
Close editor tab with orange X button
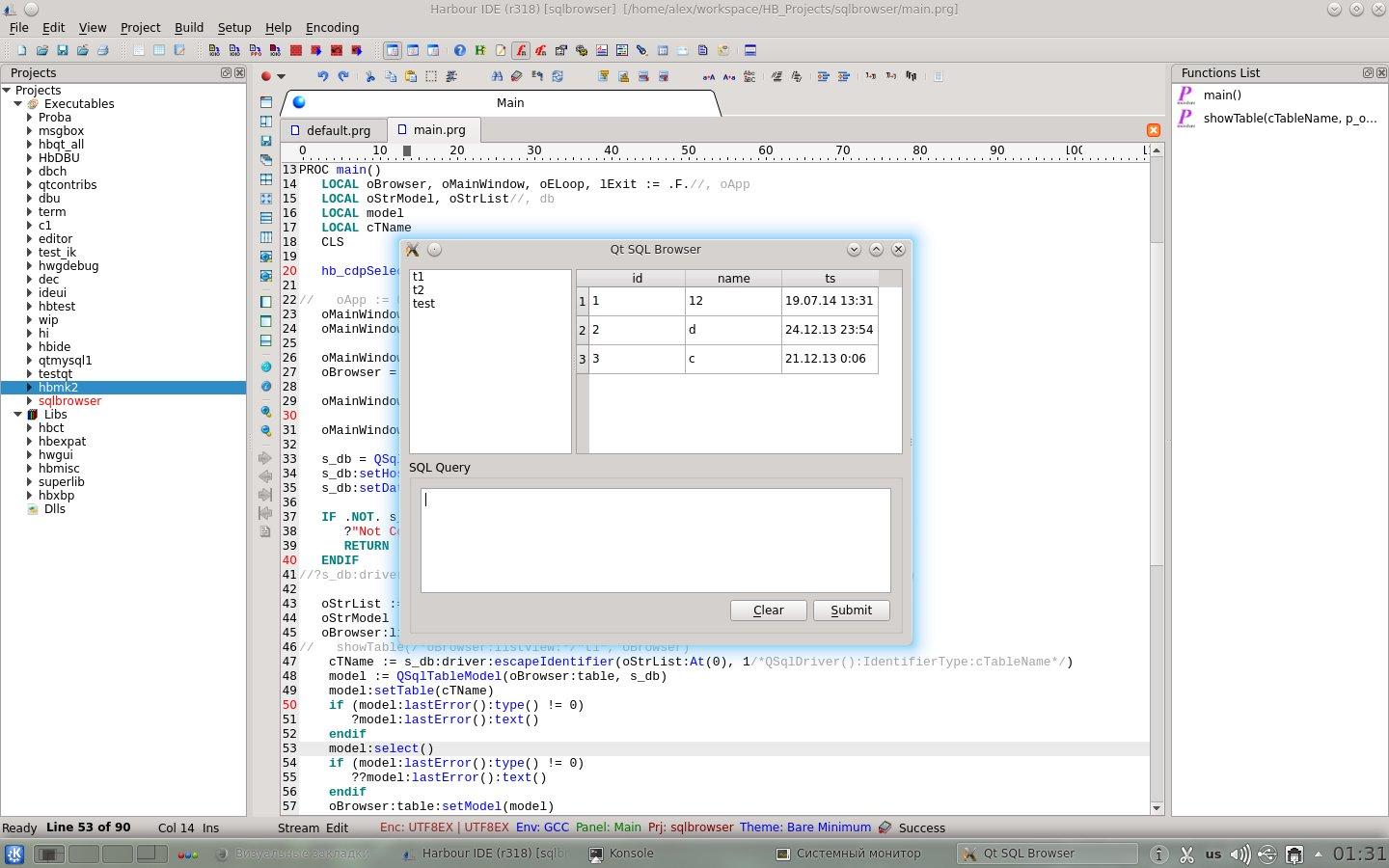point(1153,129)
